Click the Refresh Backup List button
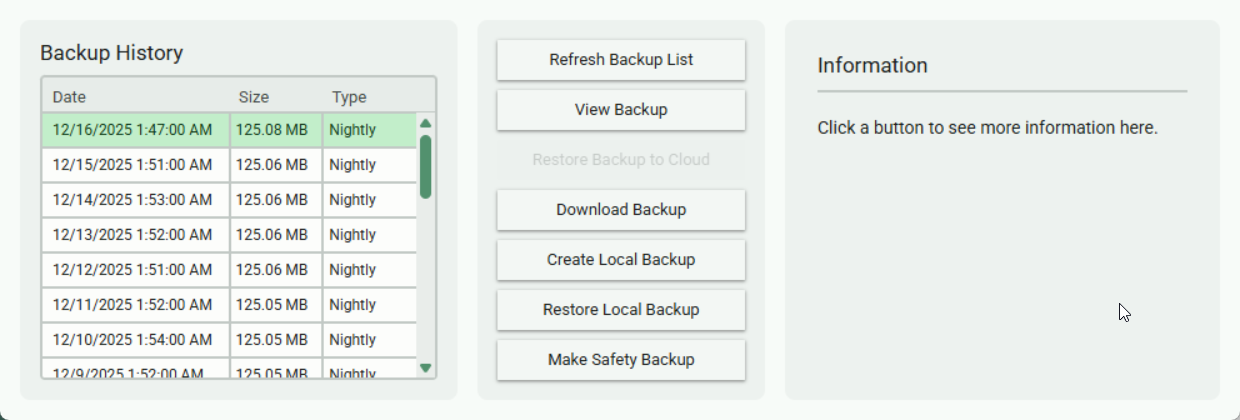This screenshot has height=420, width=1240. pos(620,60)
